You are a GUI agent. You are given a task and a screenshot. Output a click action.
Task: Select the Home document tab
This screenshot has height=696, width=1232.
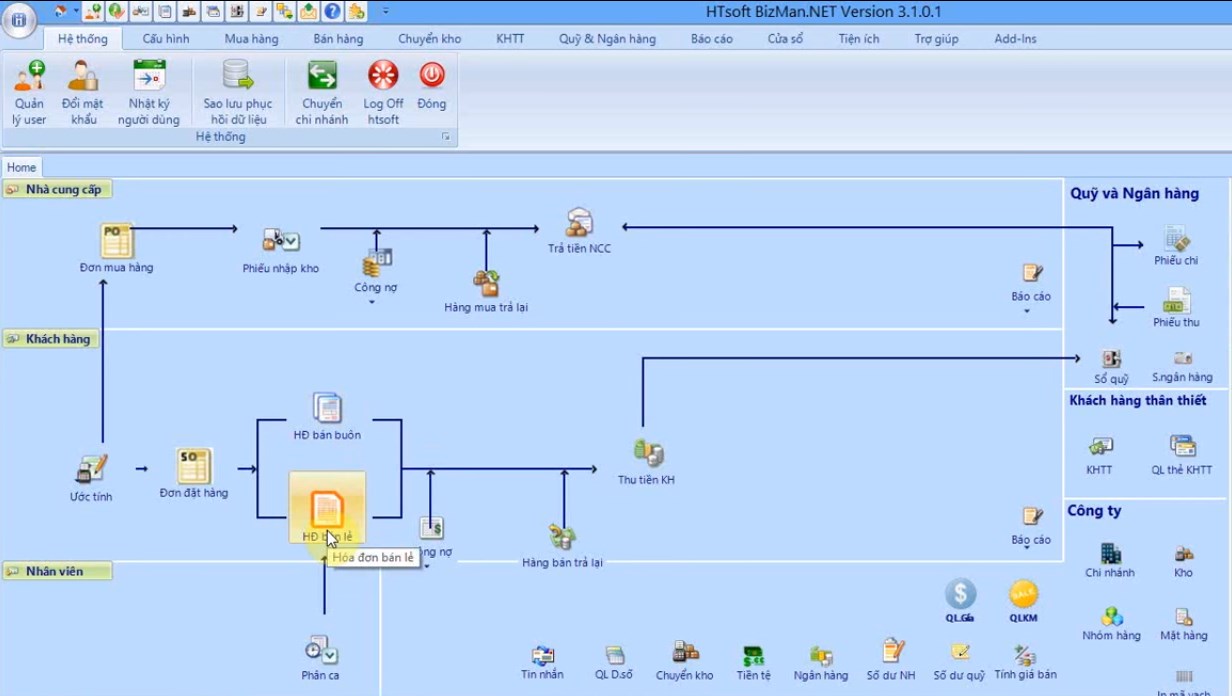click(21, 167)
